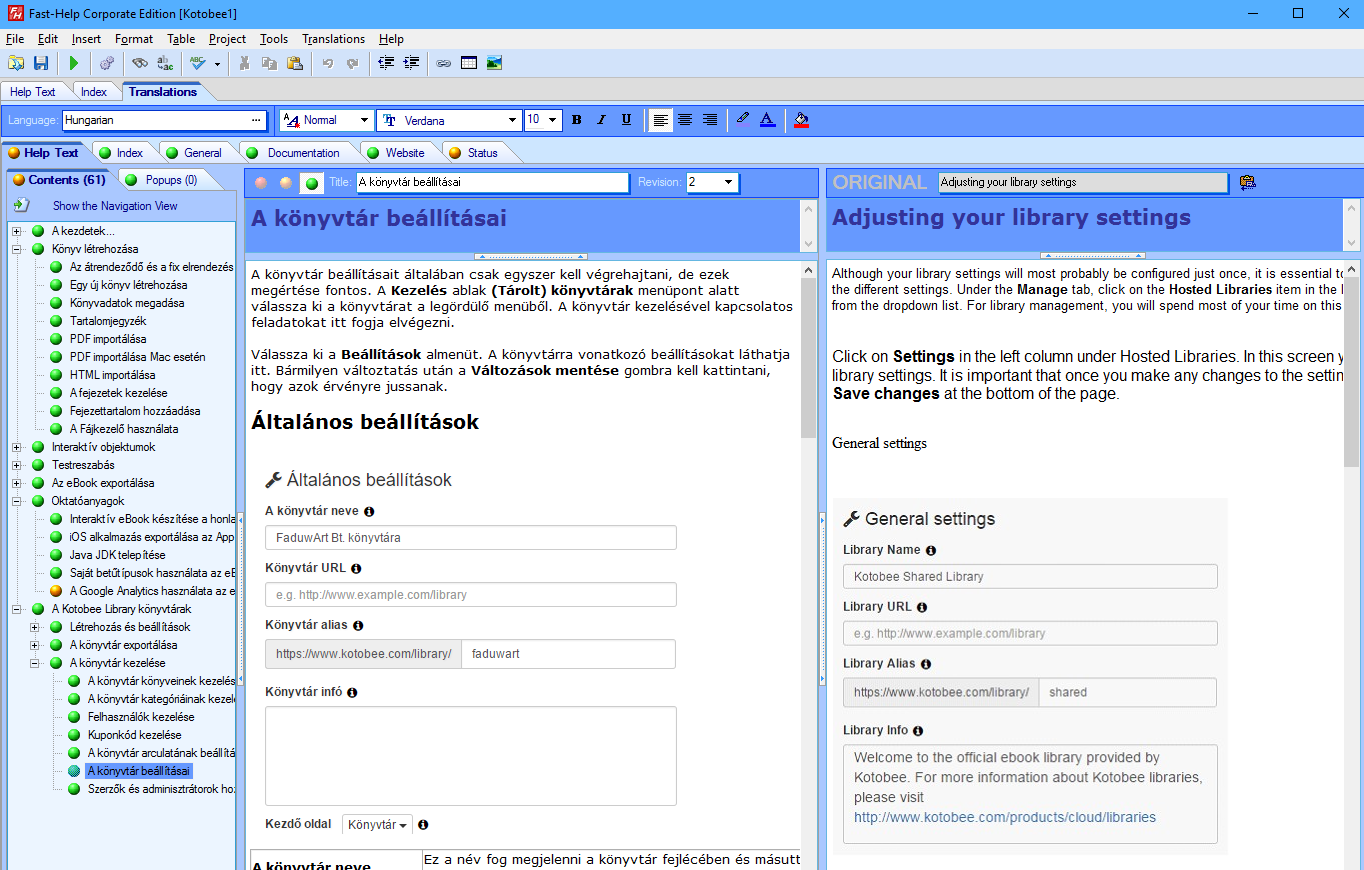This screenshot has height=870, width=1364.
Task: Open the Verdana font dropdown
Action: [x=512, y=120]
